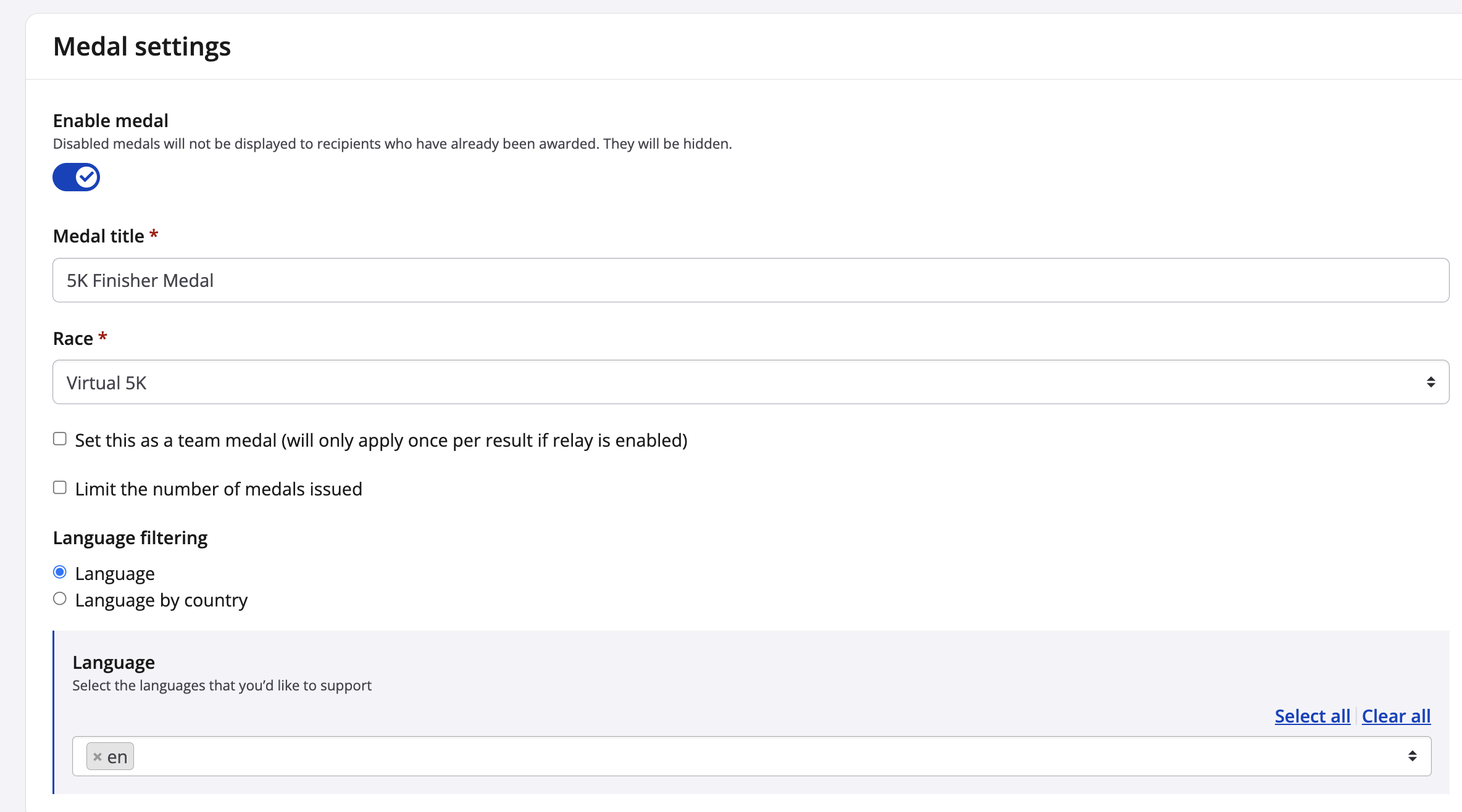Click the Clear all link
This screenshot has height=812, width=1462.
(x=1395, y=716)
